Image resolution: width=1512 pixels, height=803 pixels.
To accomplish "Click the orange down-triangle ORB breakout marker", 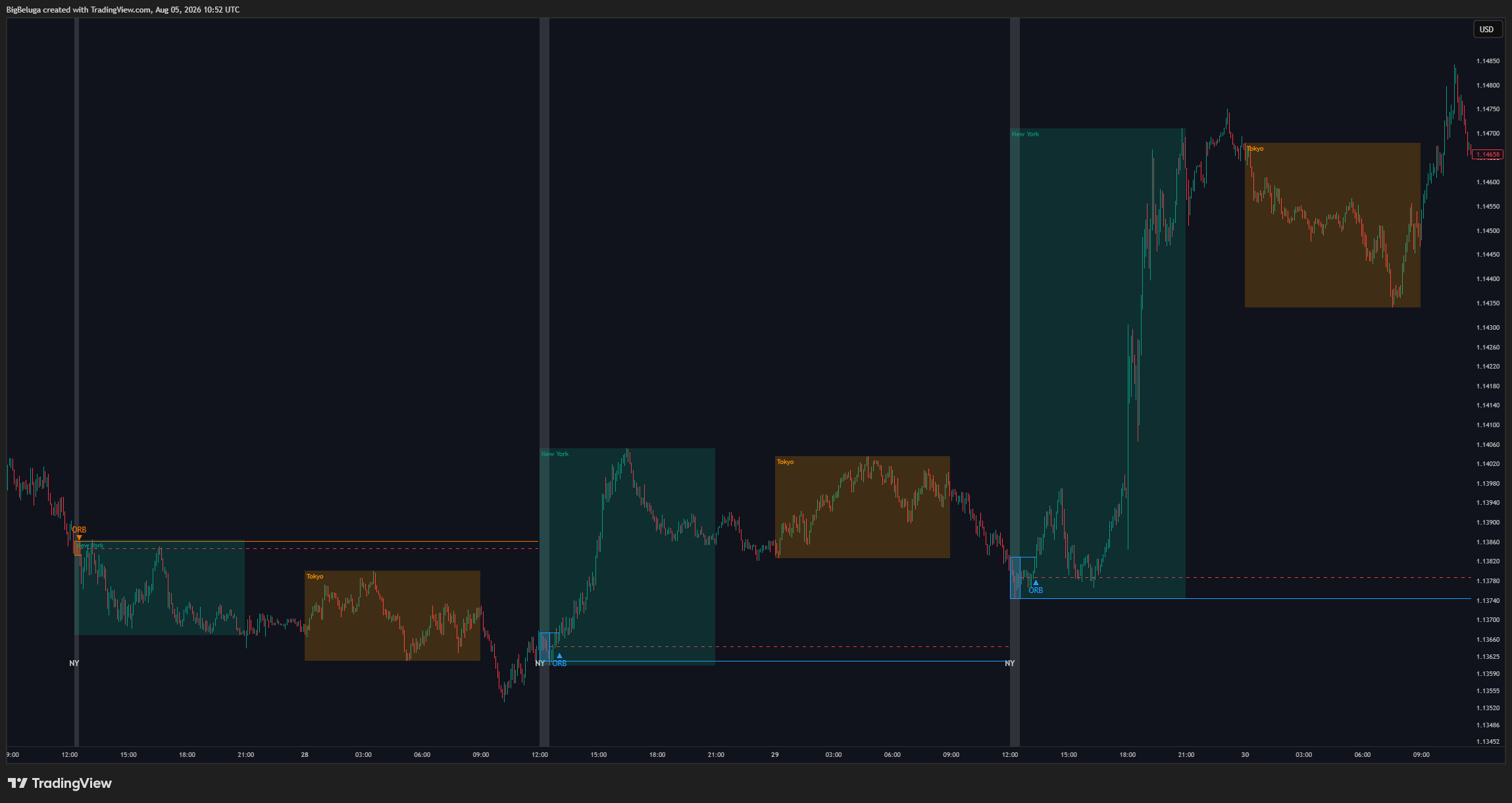I will pos(79,538).
